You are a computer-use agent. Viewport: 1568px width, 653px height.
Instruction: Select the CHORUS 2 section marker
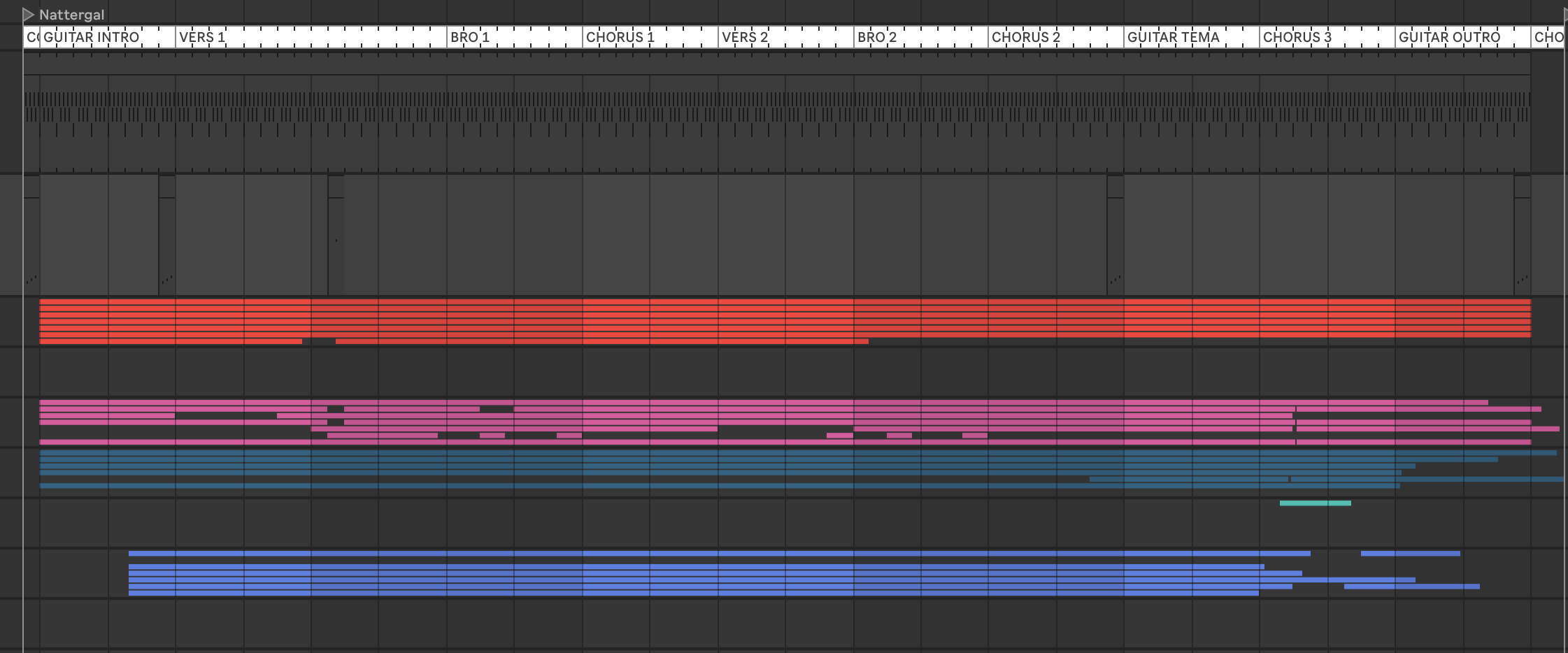coord(1025,37)
